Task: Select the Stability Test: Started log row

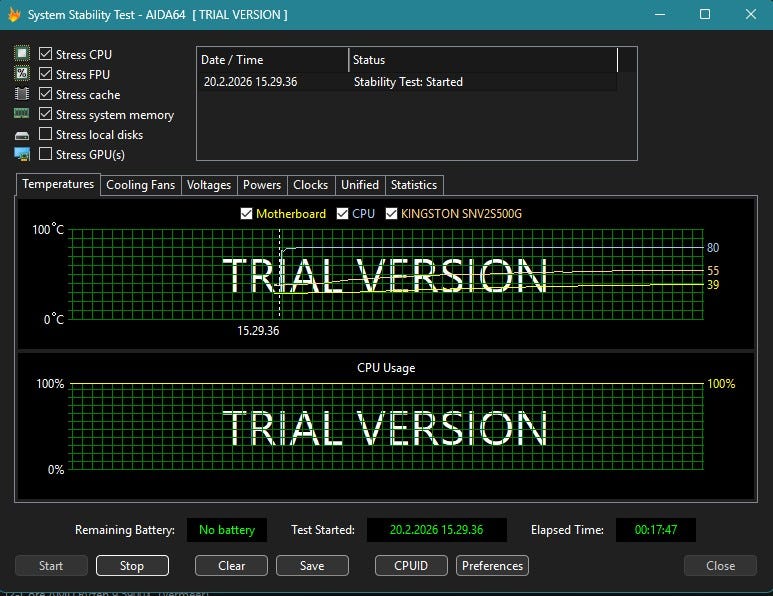Action: point(408,82)
